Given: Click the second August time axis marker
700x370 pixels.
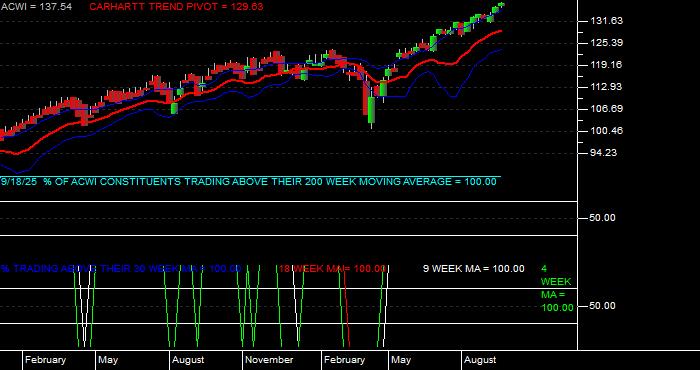Looking at the screenshot, I should (480, 360).
